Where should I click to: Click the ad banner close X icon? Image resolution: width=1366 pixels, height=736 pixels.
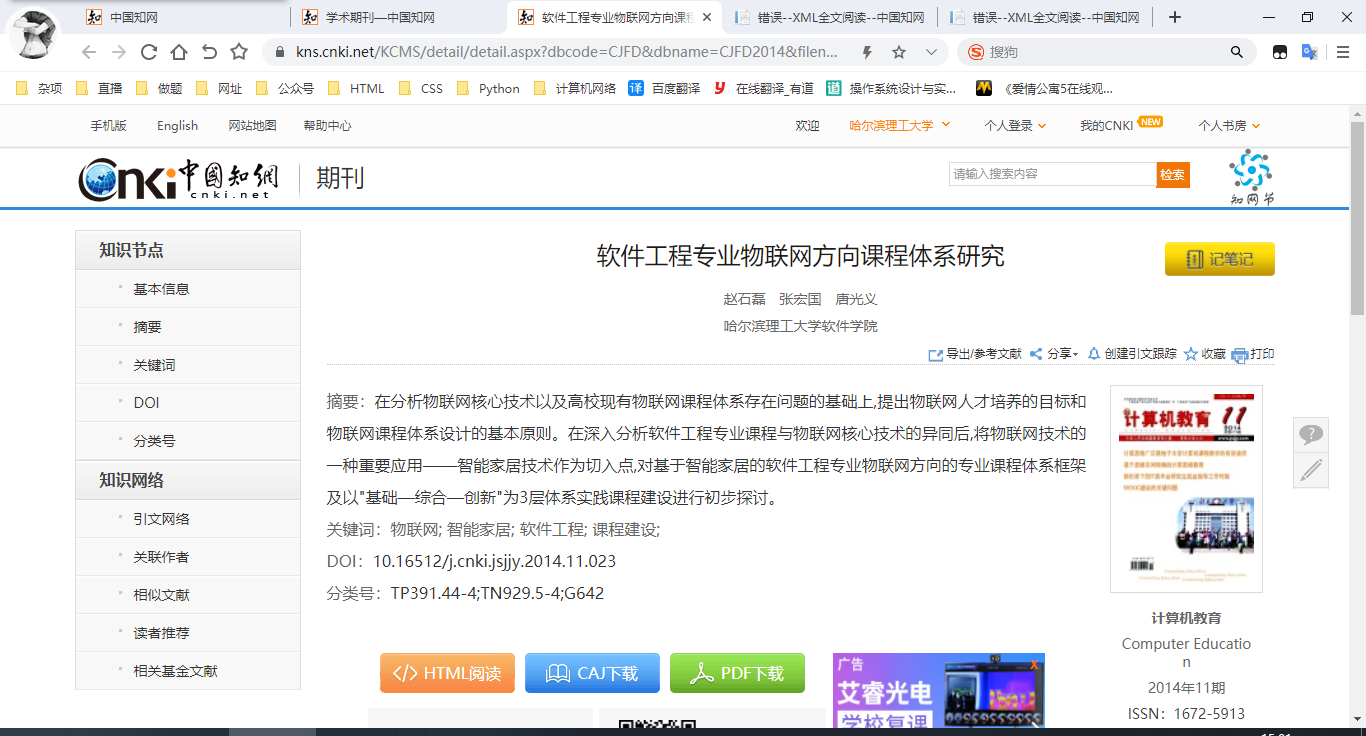coord(1034,664)
